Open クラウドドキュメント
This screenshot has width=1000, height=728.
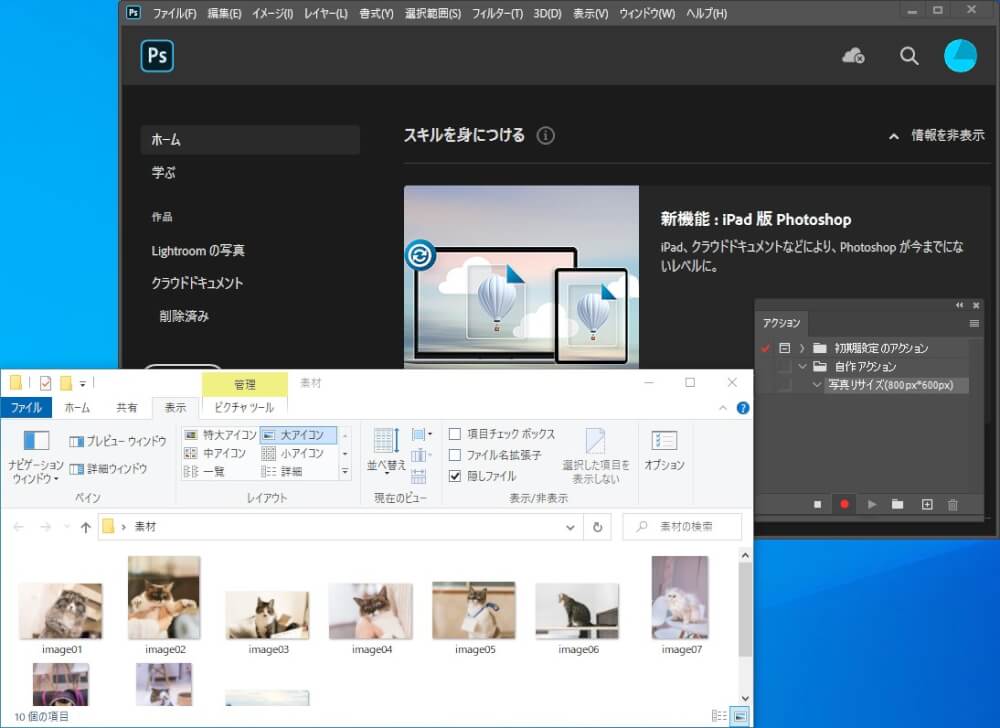(197, 283)
